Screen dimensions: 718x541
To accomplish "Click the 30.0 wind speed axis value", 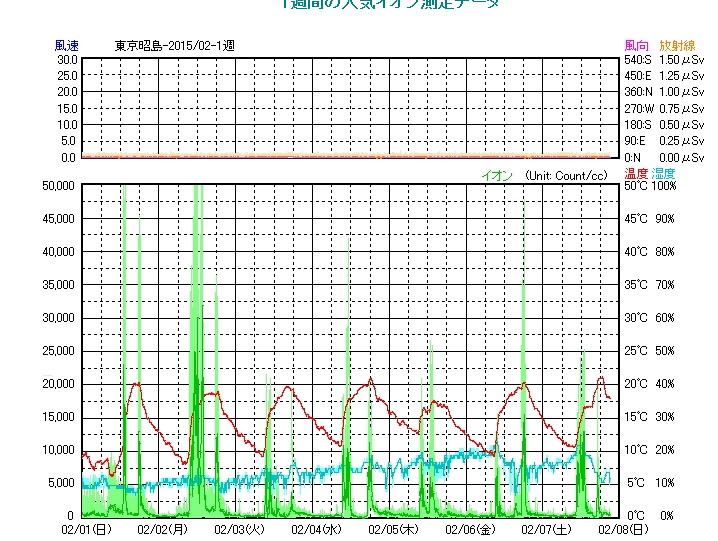I will [x=67, y=60].
